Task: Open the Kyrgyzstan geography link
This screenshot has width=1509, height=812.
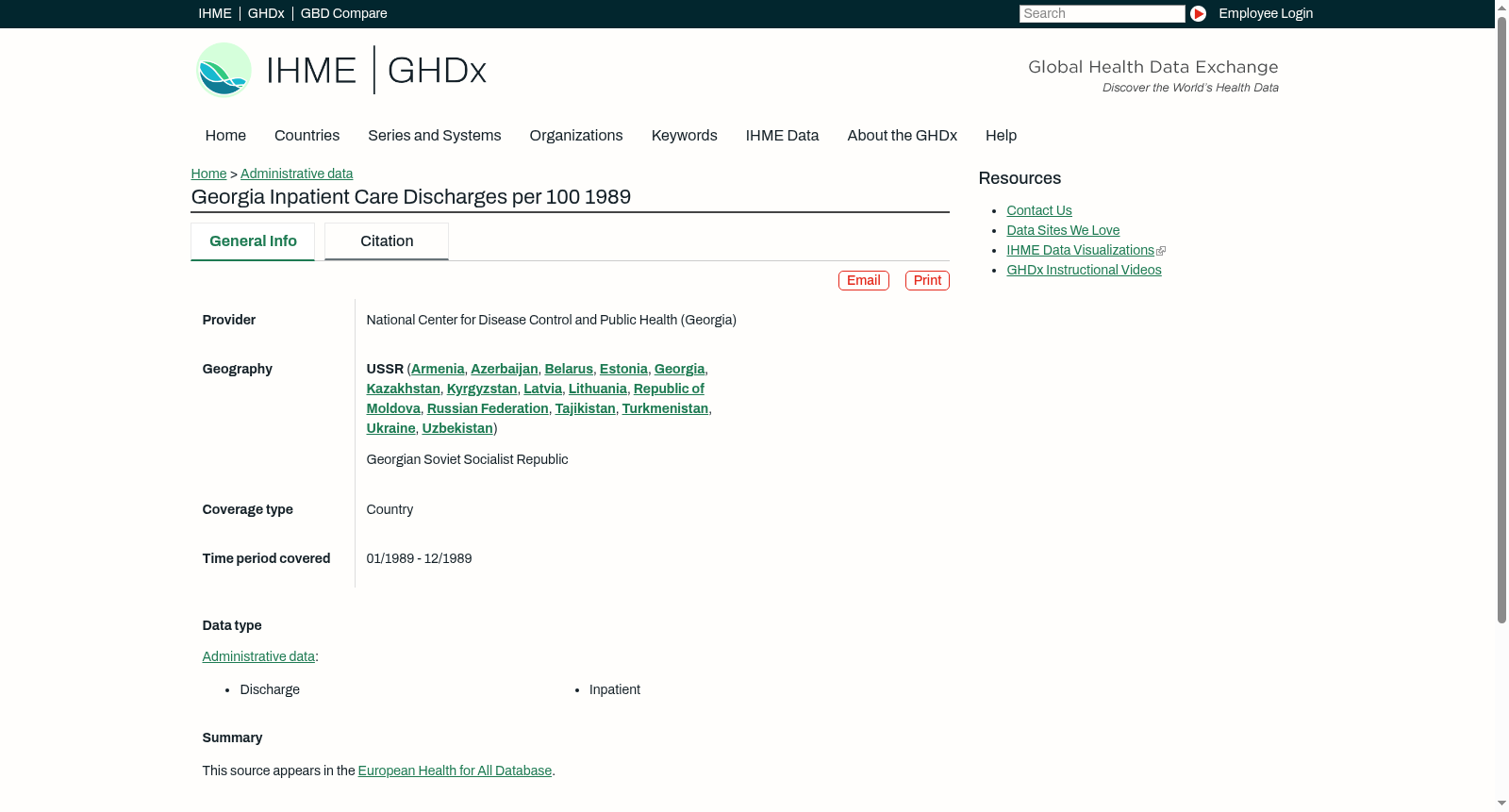Action: pos(482,389)
